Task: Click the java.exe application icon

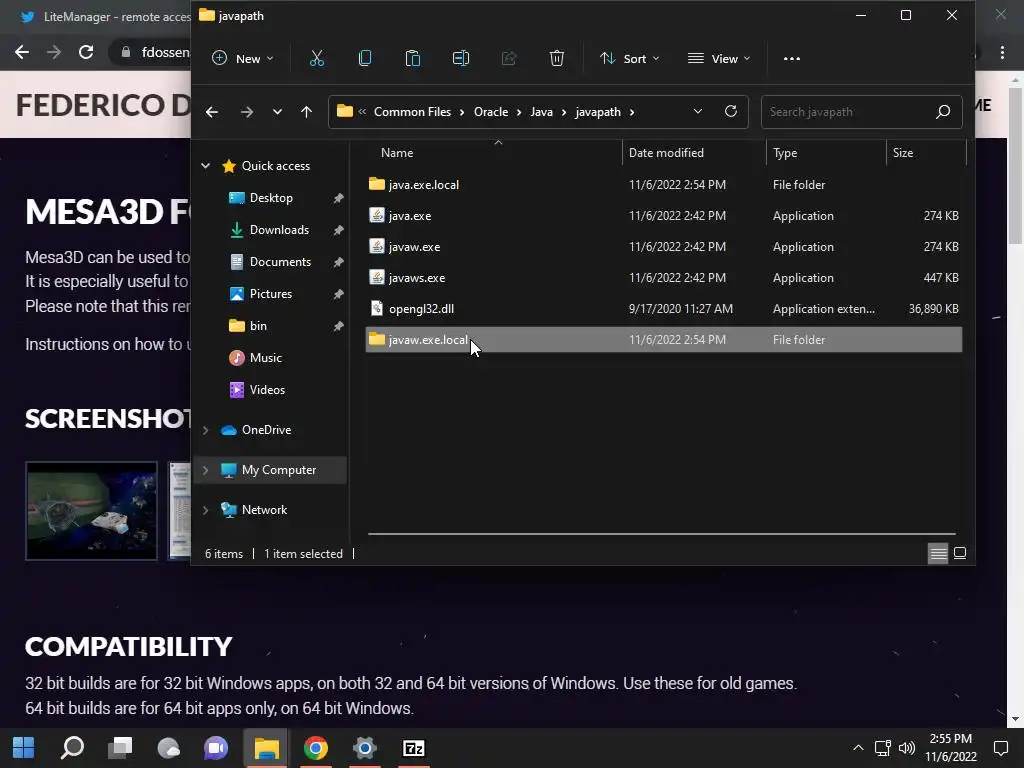Action: click(x=377, y=216)
